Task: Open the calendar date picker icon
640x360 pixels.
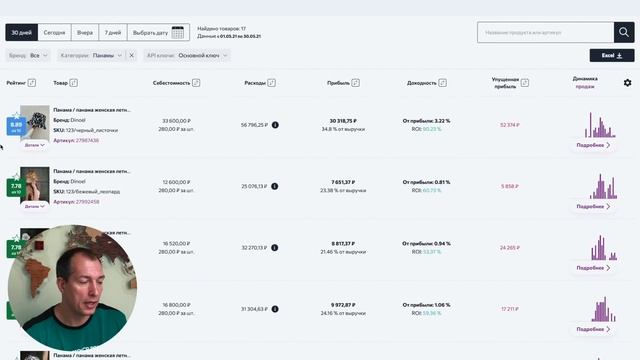Action: point(178,32)
